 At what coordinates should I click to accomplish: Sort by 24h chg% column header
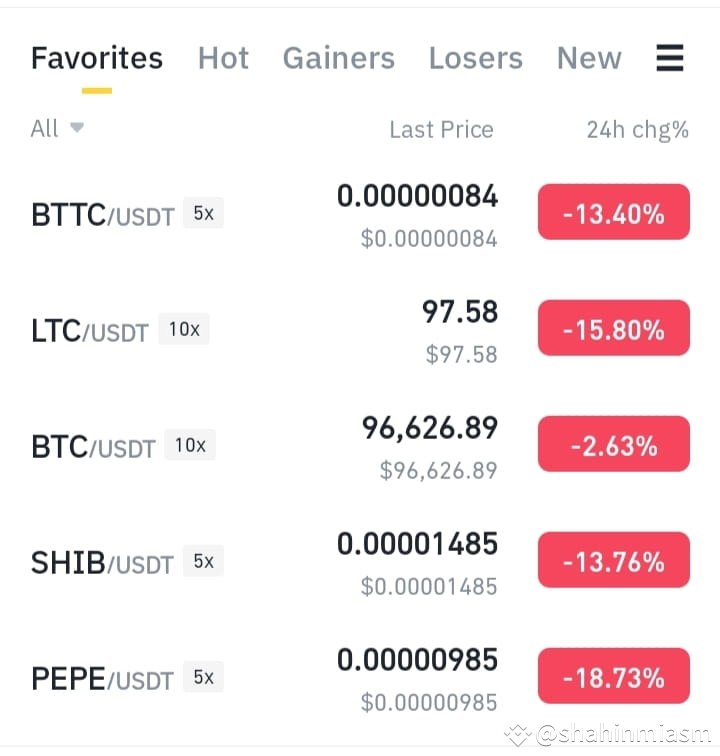click(x=638, y=130)
